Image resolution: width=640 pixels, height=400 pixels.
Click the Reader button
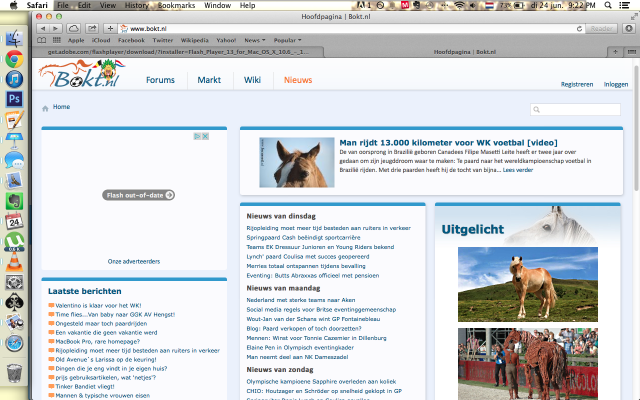click(x=602, y=29)
